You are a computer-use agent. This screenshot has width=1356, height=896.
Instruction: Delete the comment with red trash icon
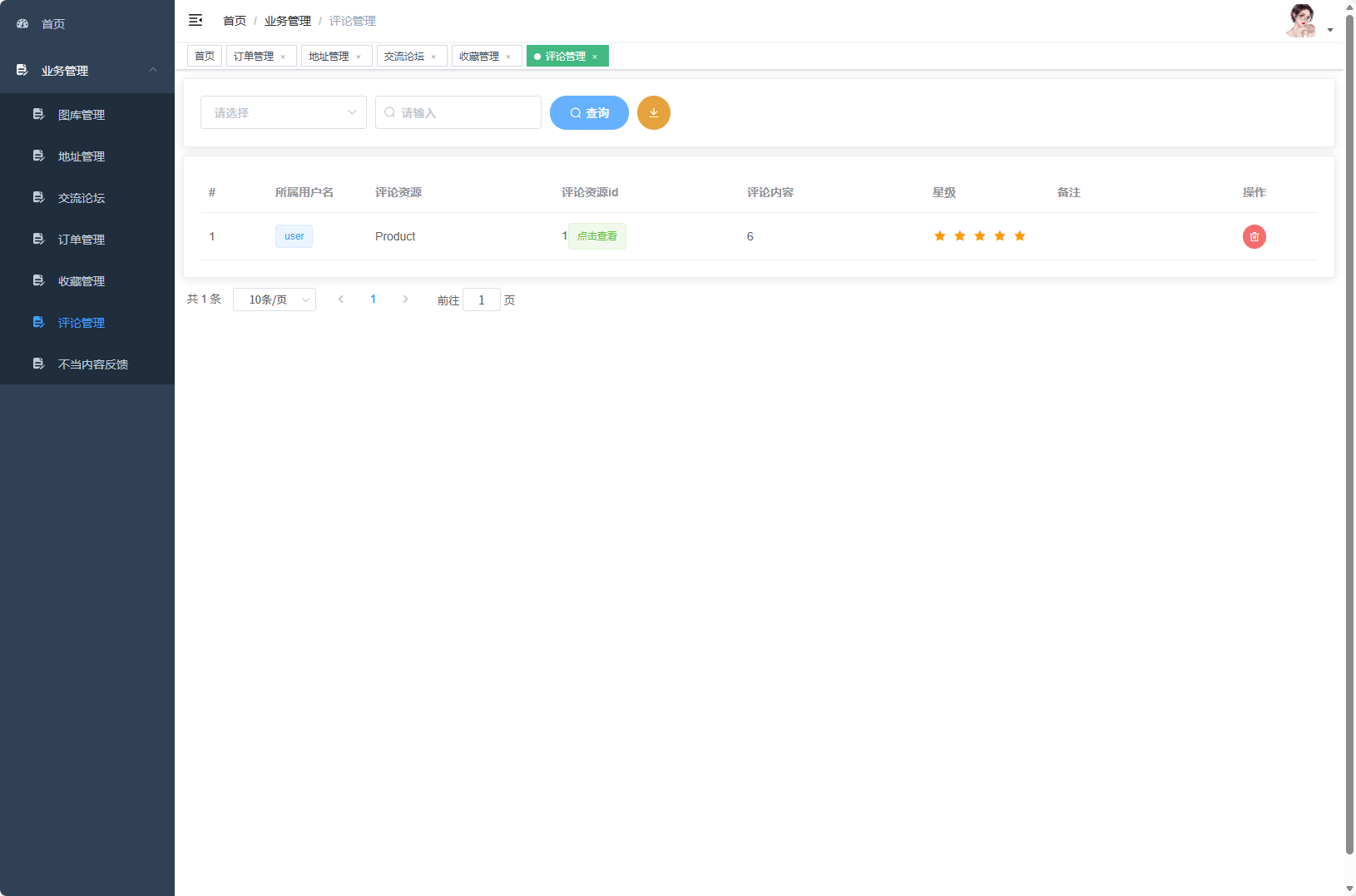pyautogui.click(x=1254, y=237)
